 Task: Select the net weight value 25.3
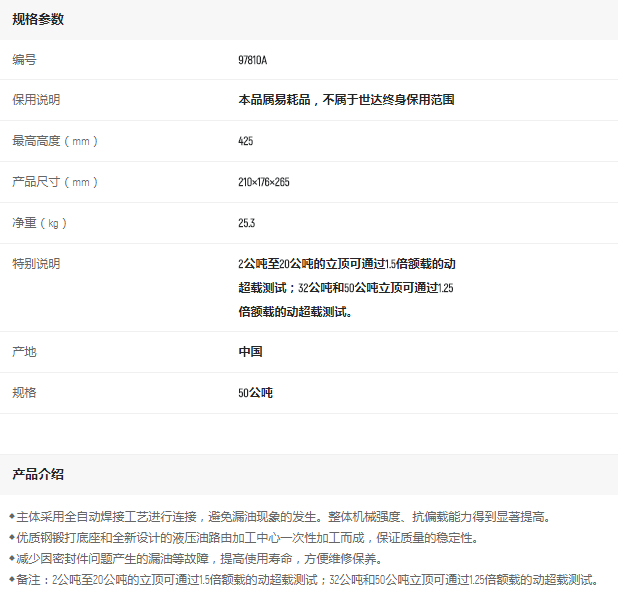click(246, 223)
